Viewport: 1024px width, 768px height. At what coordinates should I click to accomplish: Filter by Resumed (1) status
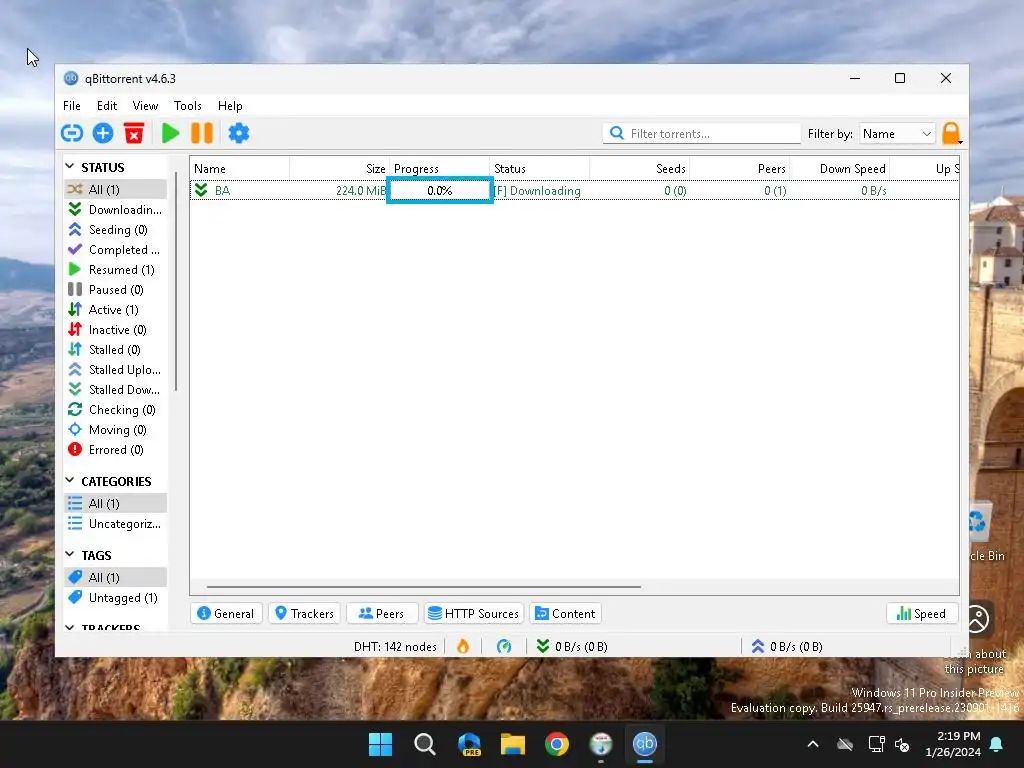115,270
